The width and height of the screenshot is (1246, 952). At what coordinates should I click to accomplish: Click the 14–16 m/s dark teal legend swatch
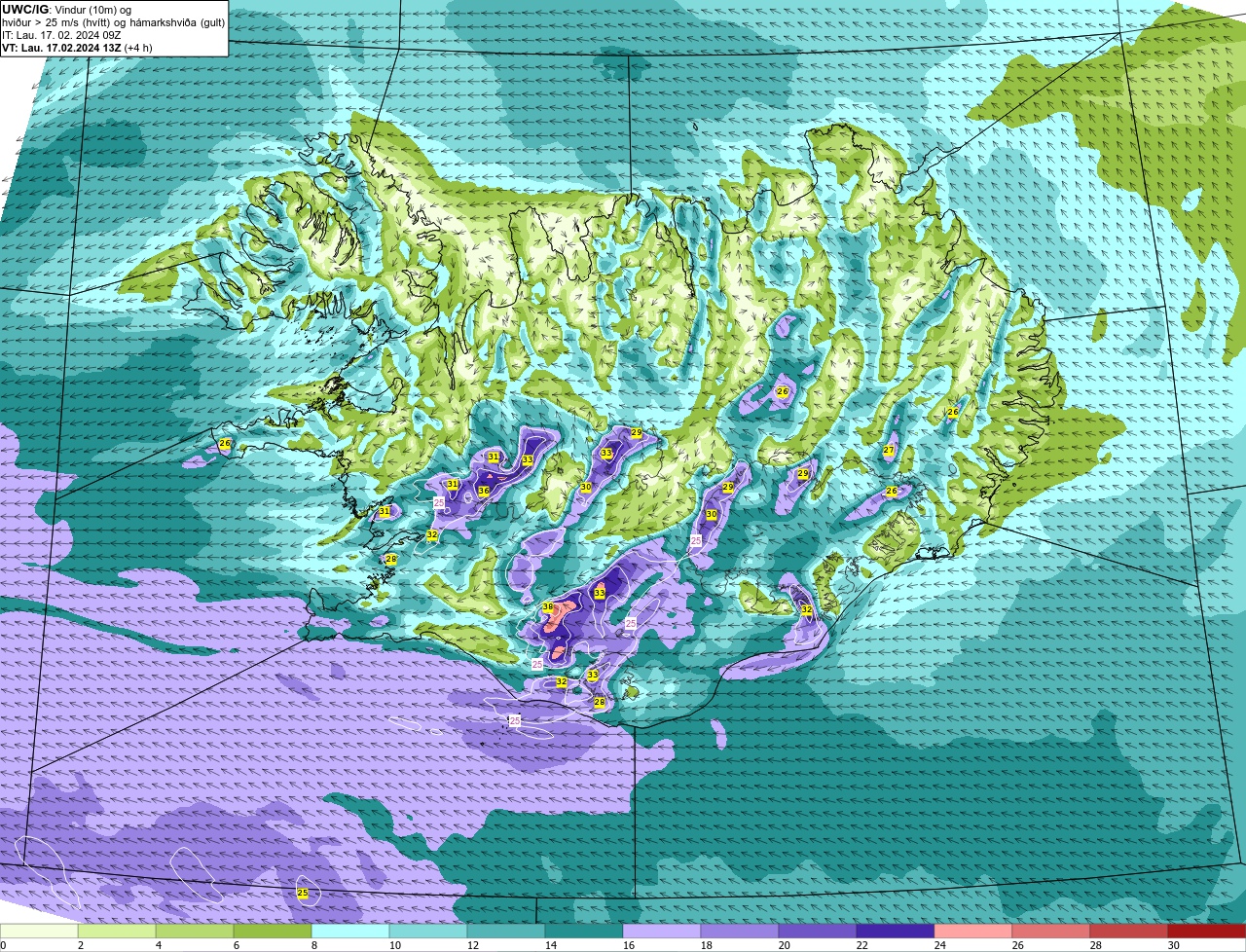[584, 931]
